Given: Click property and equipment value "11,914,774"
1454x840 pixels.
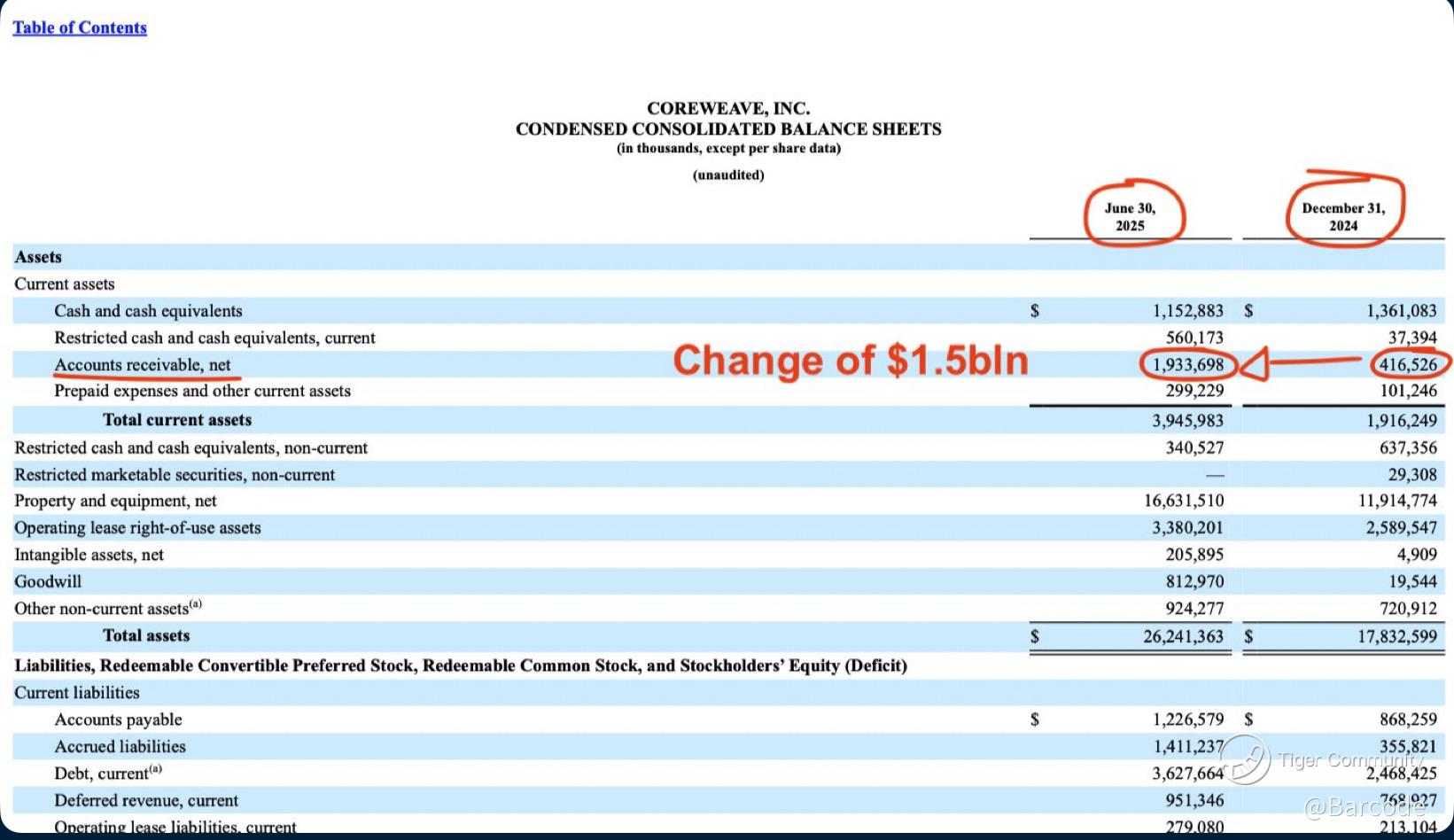Looking at the screenshot, I should click(x=1397, y=502).
